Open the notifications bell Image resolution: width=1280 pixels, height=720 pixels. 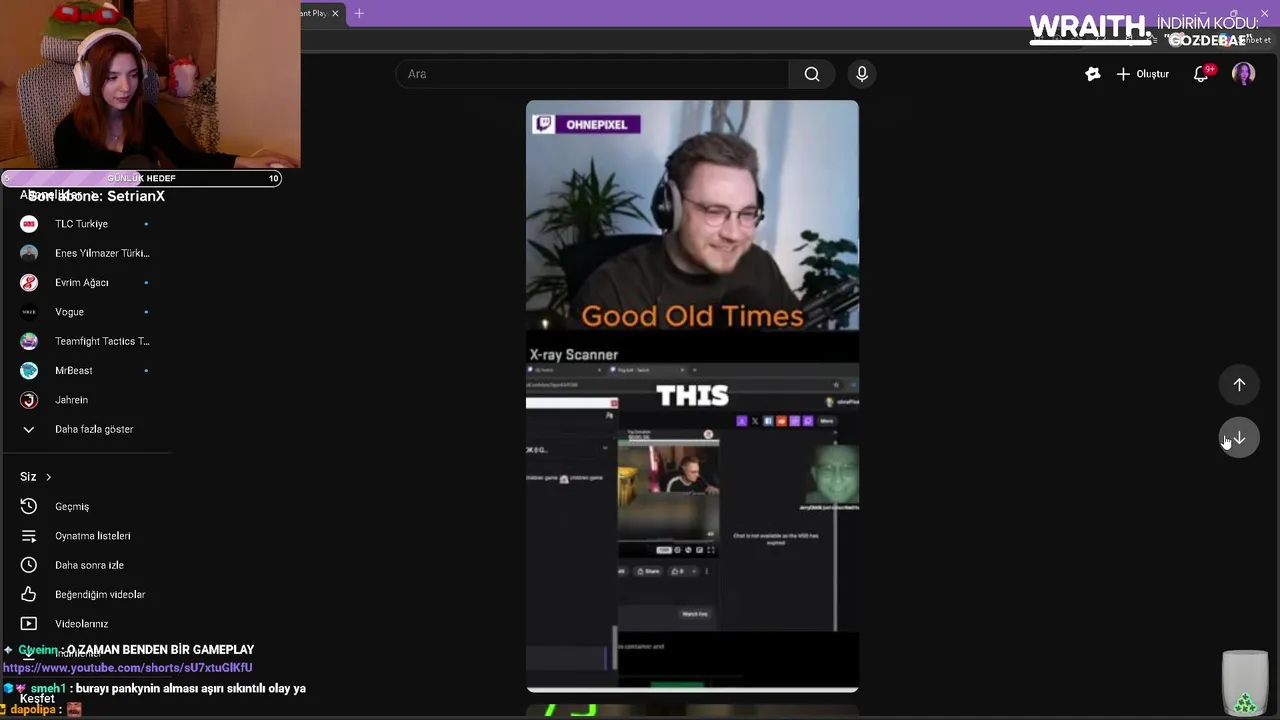[1201, 74]
